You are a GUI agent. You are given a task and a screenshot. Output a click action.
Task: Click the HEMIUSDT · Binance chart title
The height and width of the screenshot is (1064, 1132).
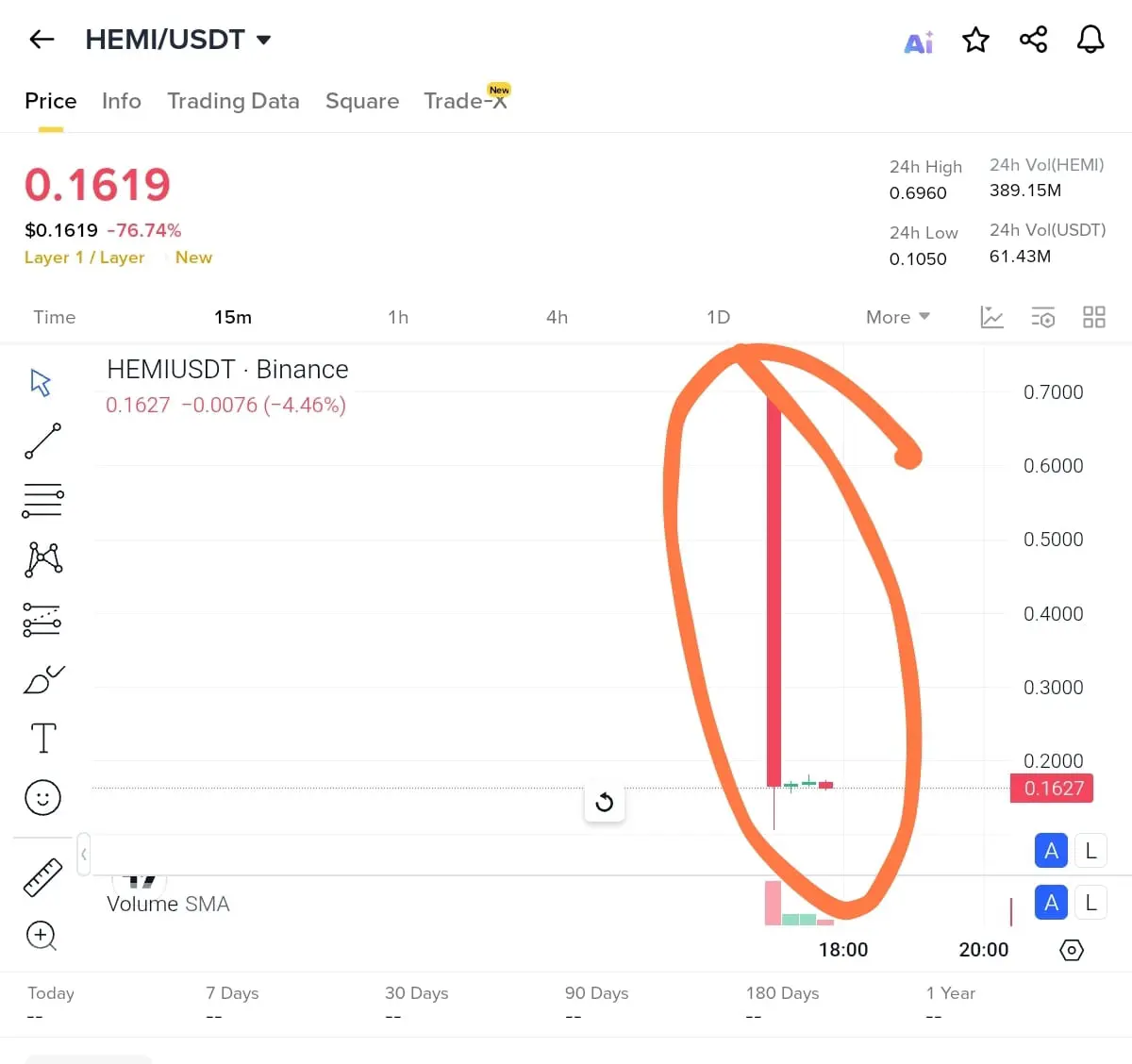pos(227,369)
